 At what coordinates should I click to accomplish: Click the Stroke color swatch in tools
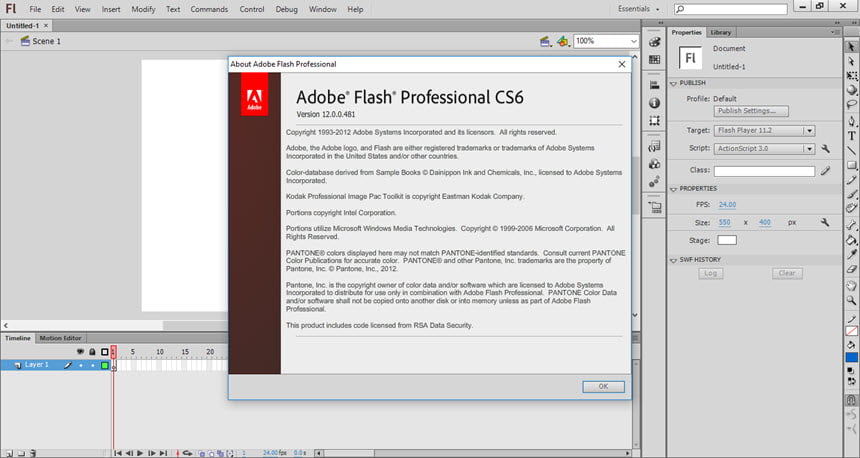point(852,331)
